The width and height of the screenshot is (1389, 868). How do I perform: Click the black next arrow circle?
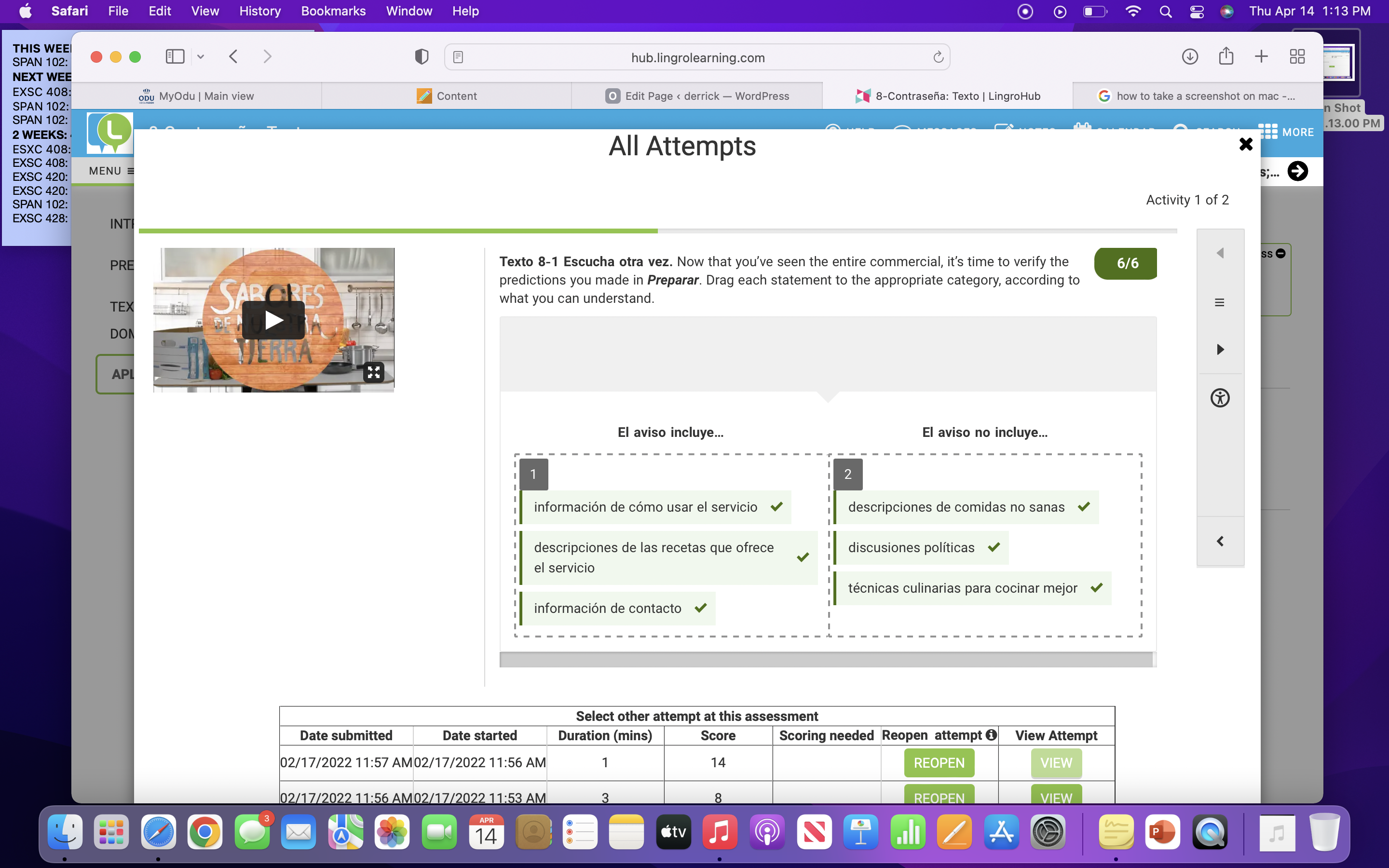pyautogui.click(x=1297, y=171)
